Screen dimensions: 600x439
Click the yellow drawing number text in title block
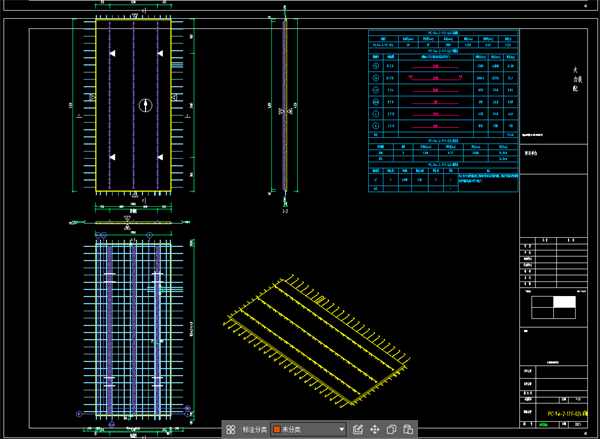coord(567,413)
